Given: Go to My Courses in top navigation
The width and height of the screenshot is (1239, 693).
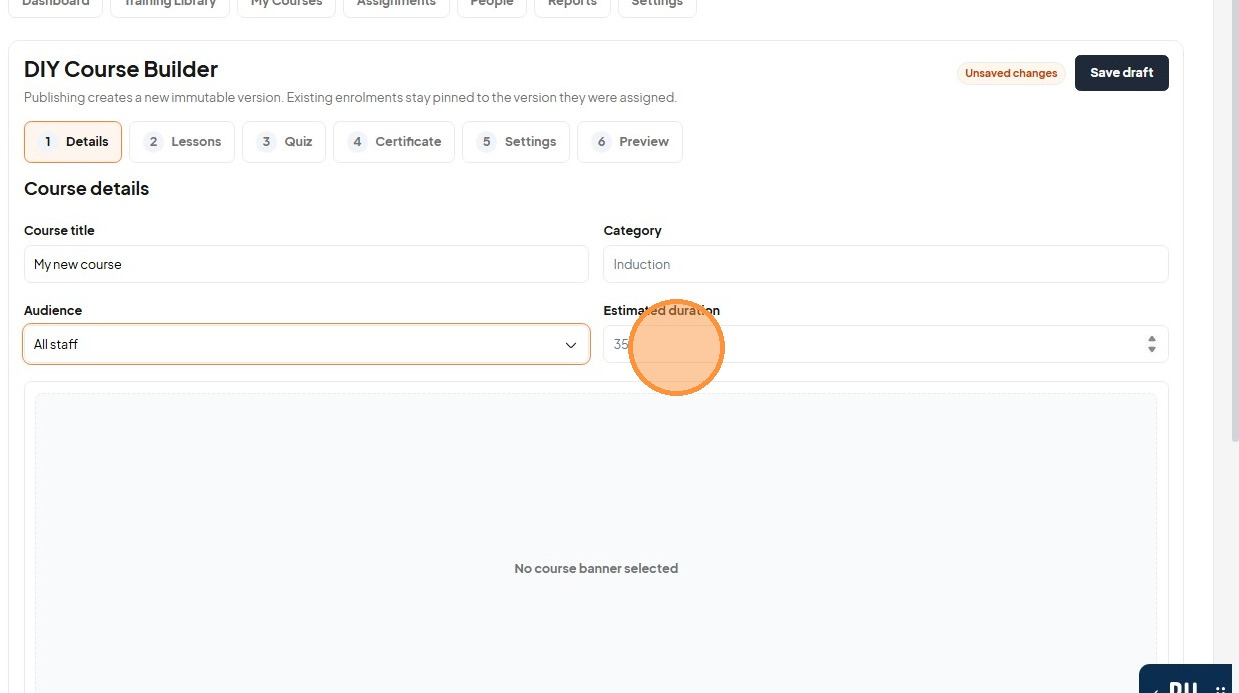Looking at the screenshot, I should pos(286,4).
